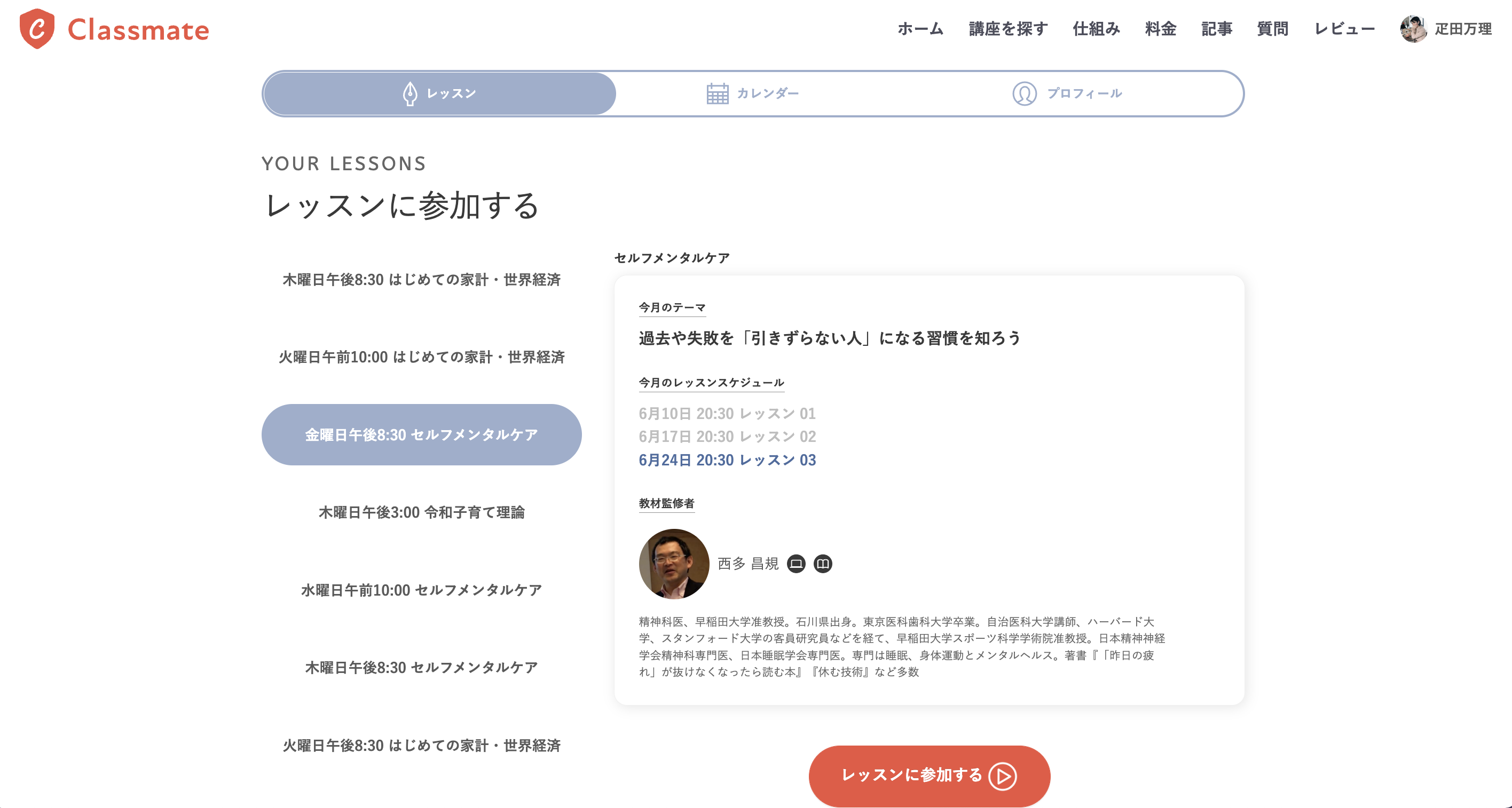Open 講座を探す in top navigation
Image resolution: width=1512 pixels, height=808 pixels.
(x=1008, y=29)
